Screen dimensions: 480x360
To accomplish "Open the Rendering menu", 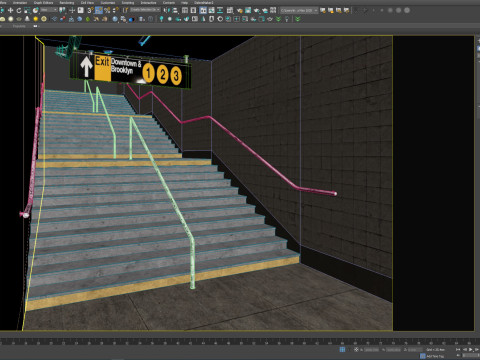I will (67, 3).
